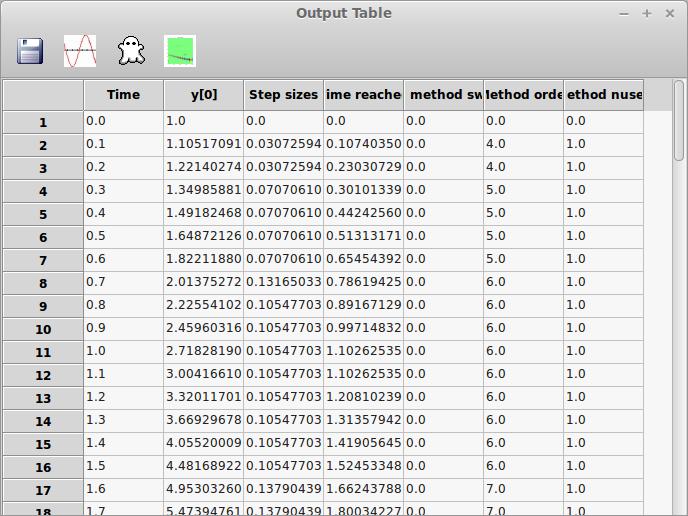Maximize the Output Table window
Screen dimensions: 688x516
pos(646,13)
